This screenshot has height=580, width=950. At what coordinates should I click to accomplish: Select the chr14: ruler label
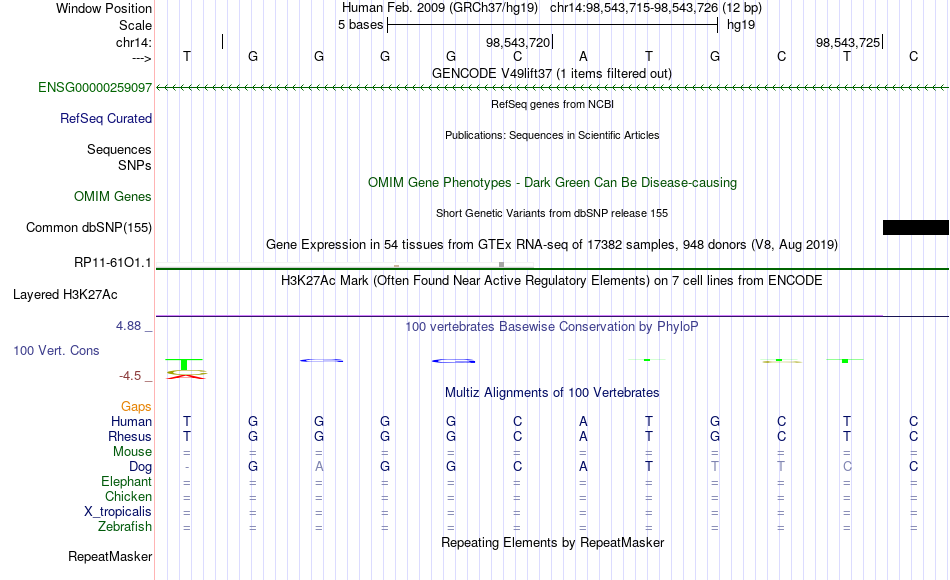click(x=133, y=42)
